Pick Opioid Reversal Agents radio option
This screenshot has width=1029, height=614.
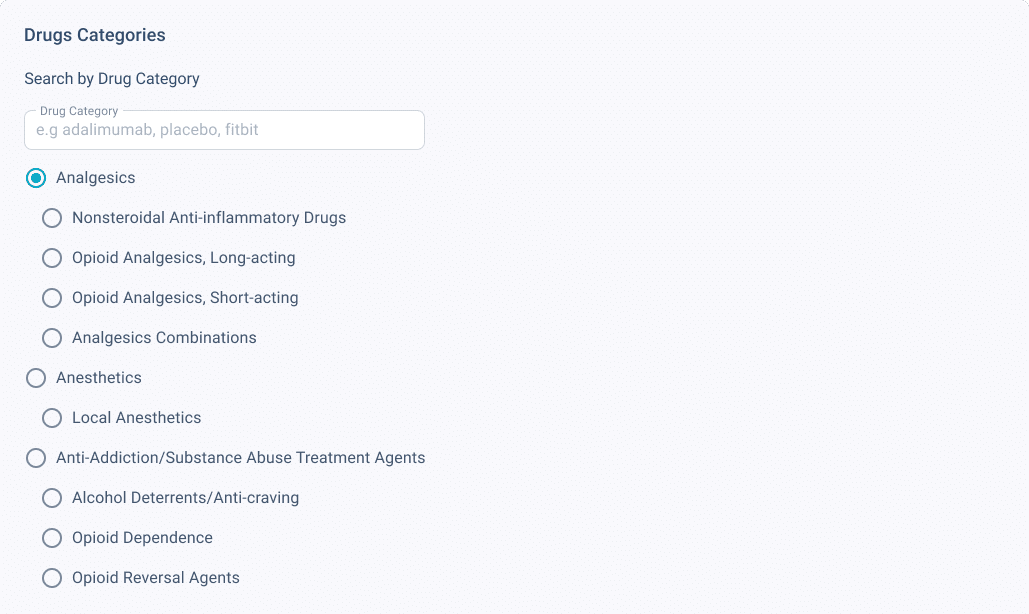point(52,578)
